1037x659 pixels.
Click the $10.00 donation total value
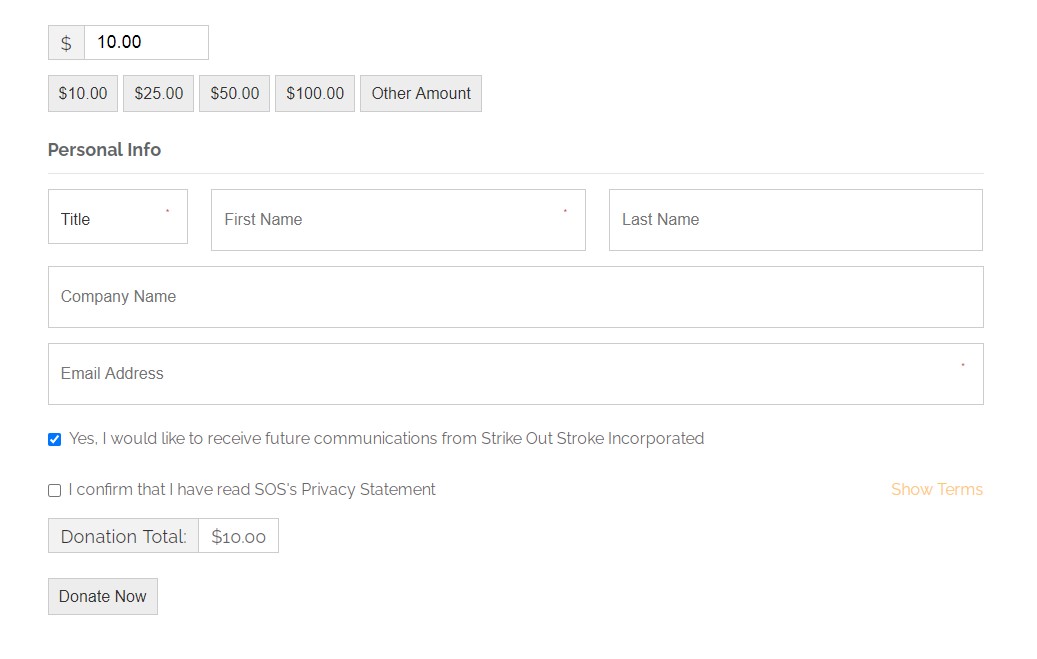click(239, 537)
